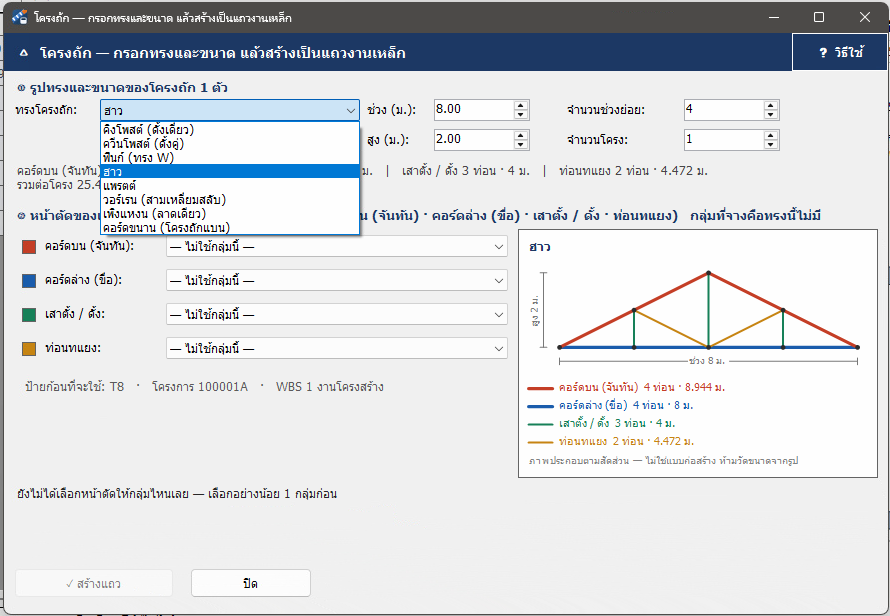This screenshot has height=616, width=890.
Task: Click the green เสาตั้ง / ดั้ง color swatch
Action: [x=29, y=315]
